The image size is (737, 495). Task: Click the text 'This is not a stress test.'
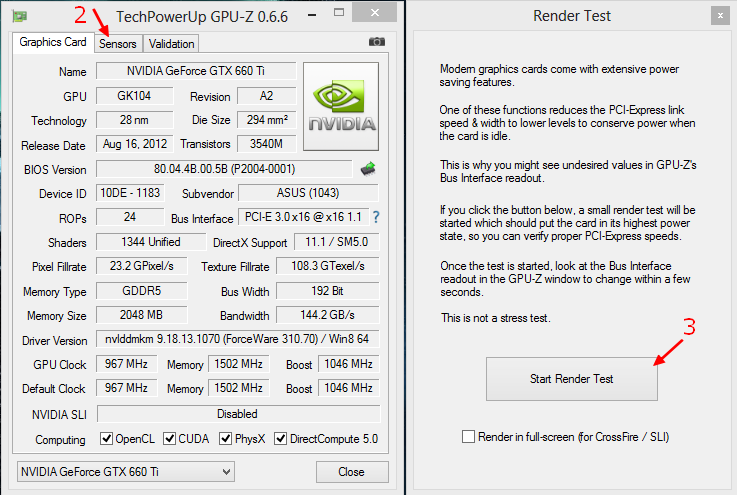coord(495,318)
